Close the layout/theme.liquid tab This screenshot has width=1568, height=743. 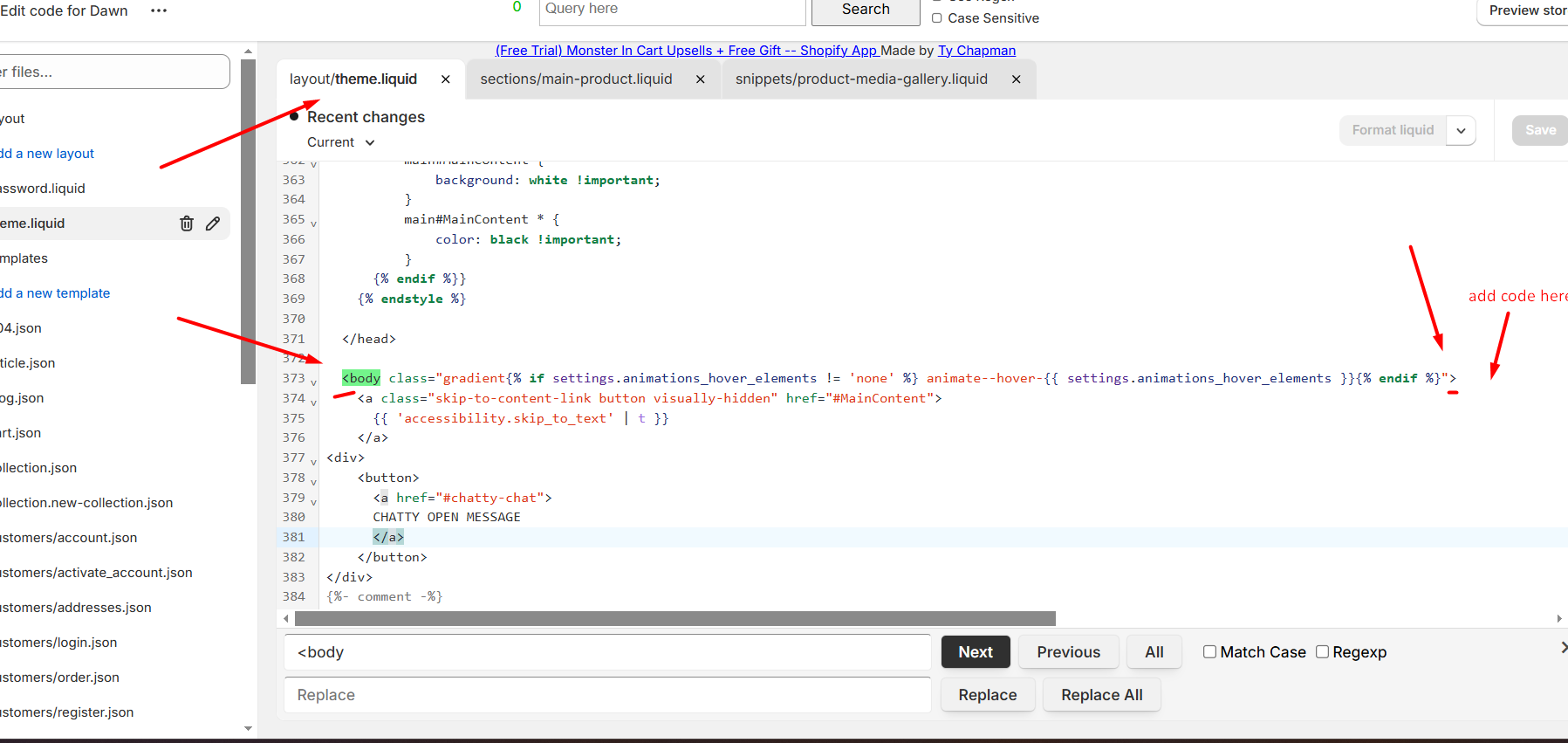point(446,79)
